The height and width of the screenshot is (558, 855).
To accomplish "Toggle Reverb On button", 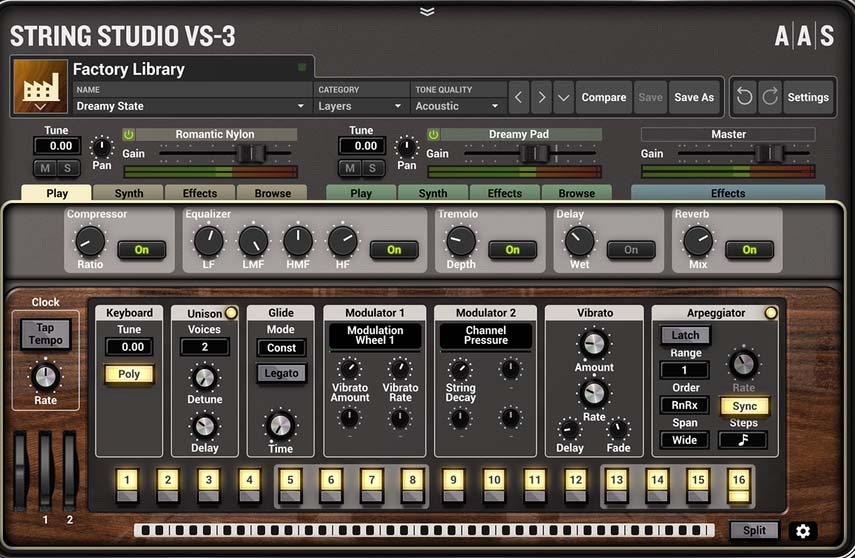I will pos(749,250).
